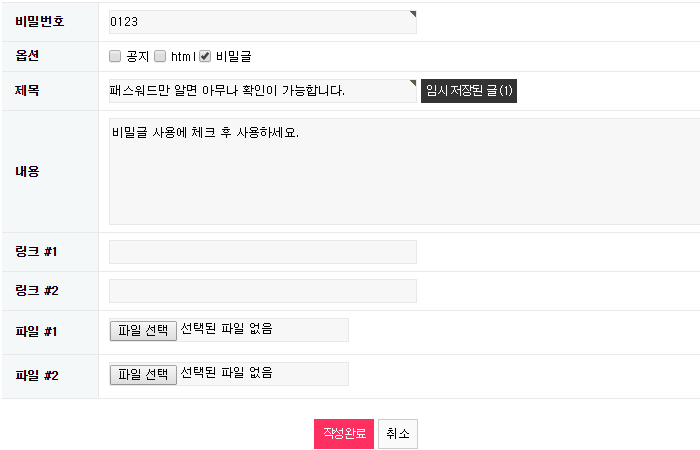Click the corner triangle marker on 제목 field
Viewport: 700px width, 450px height.
pyautogui.click(x=413, y=83)
